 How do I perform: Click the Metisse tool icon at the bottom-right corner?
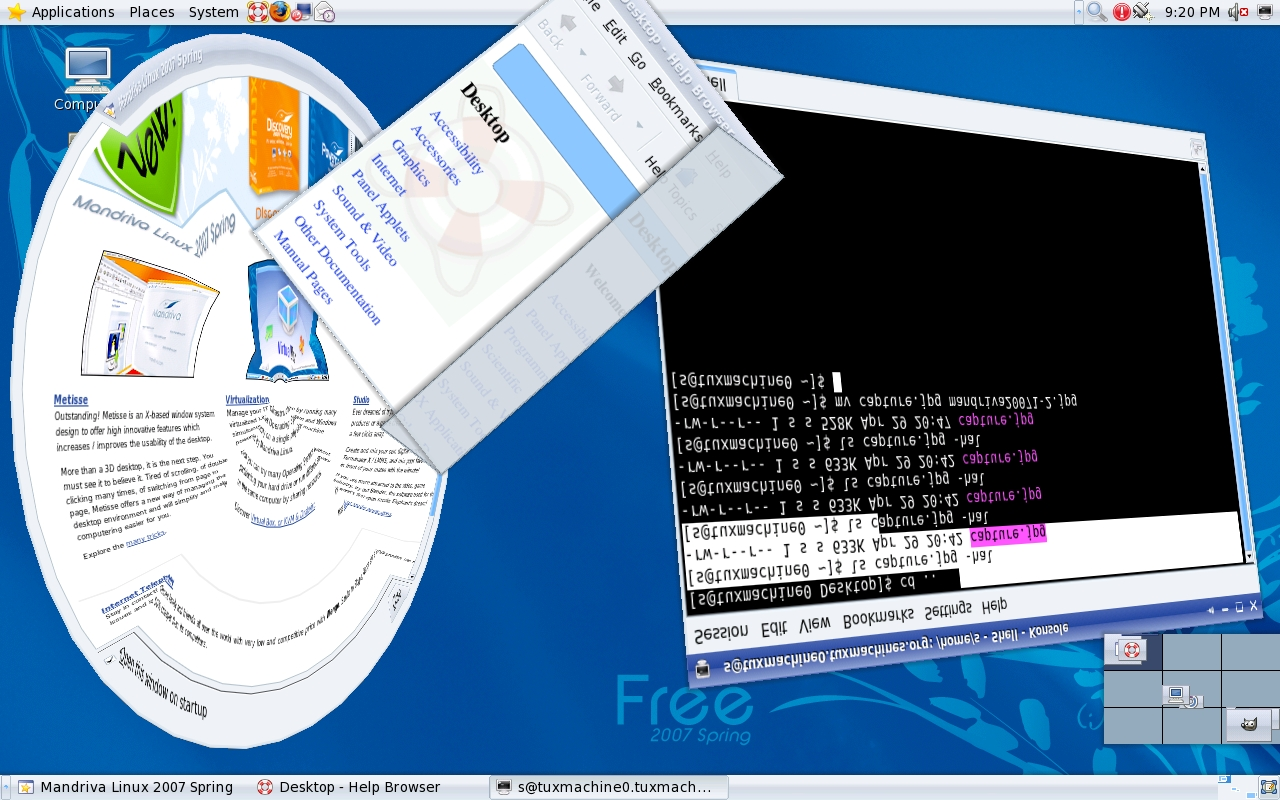(1269, 787)
